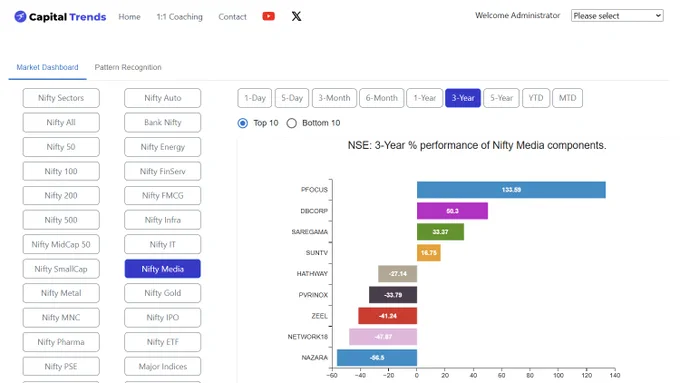680x383 pixels.
Task: Click the SUNTV orange bar
Action: (429, 253)
